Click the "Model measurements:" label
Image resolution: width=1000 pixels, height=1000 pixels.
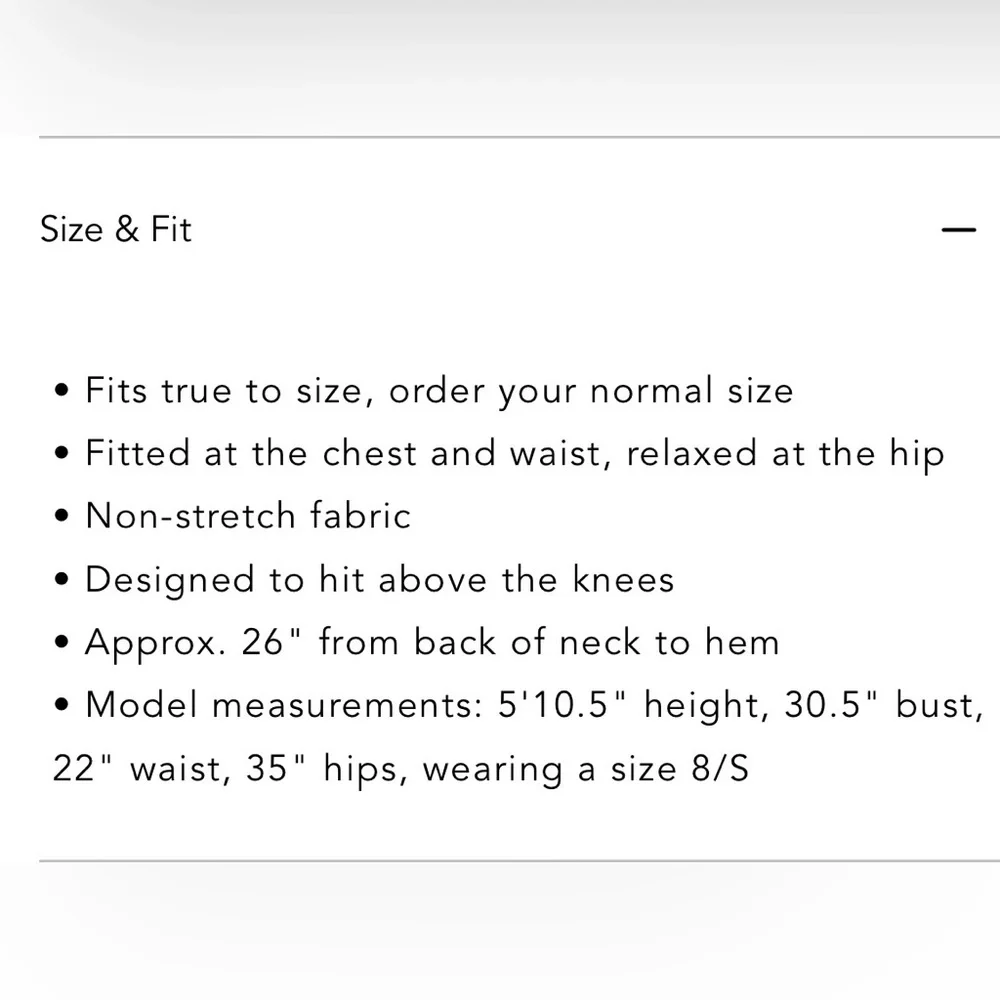point(284,705)
